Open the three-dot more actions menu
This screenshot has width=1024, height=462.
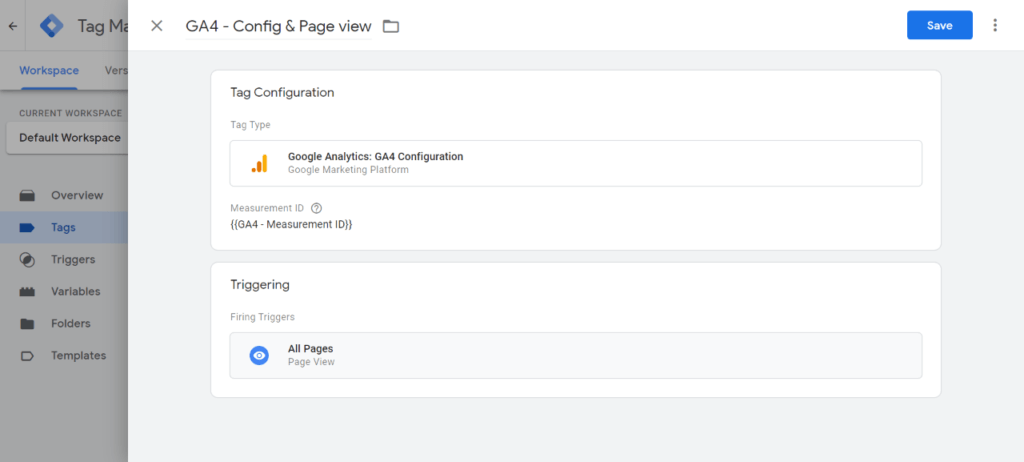coord(995,25)
